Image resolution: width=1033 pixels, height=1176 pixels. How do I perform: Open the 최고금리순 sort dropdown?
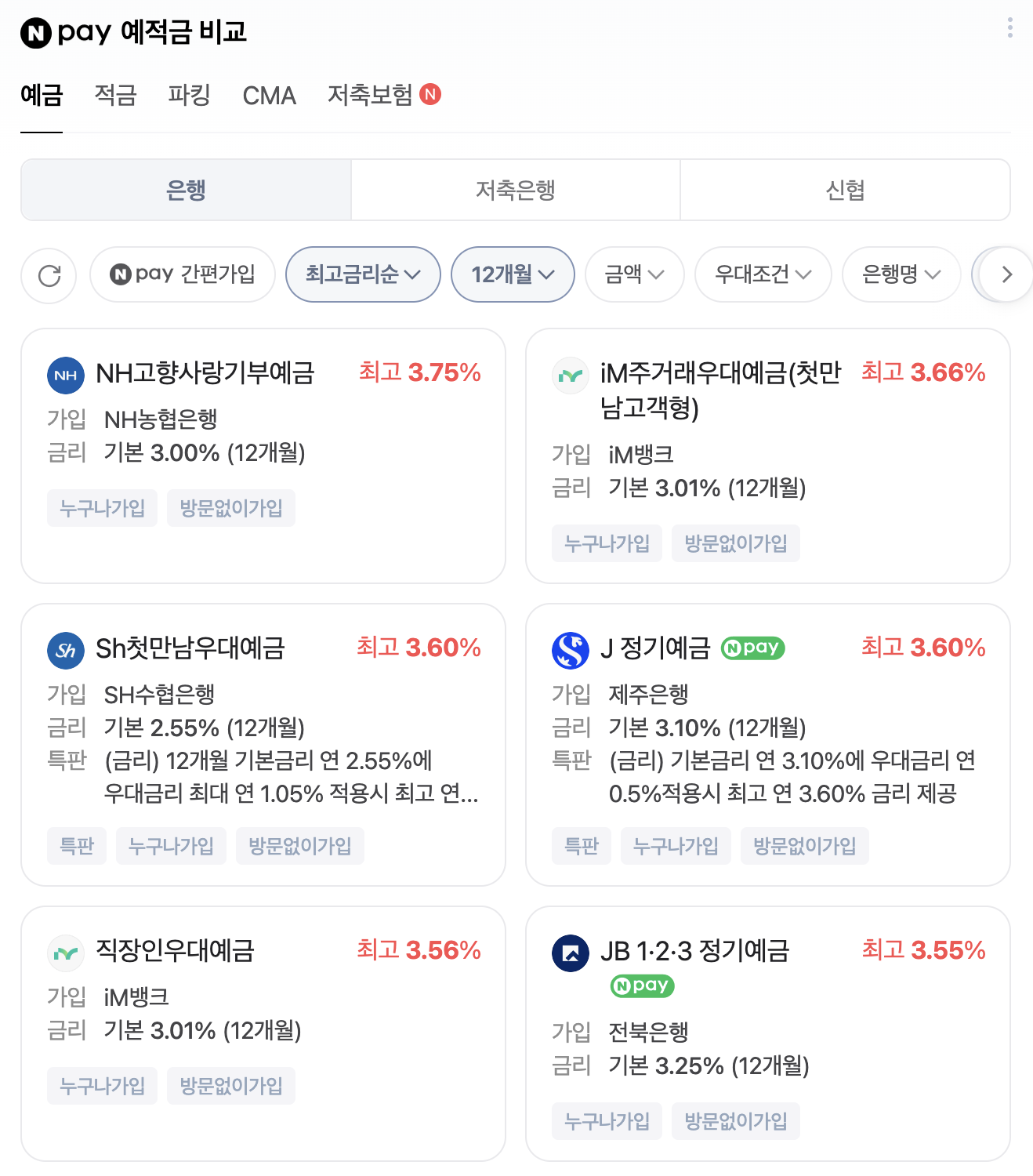click(x=363, y=274)
